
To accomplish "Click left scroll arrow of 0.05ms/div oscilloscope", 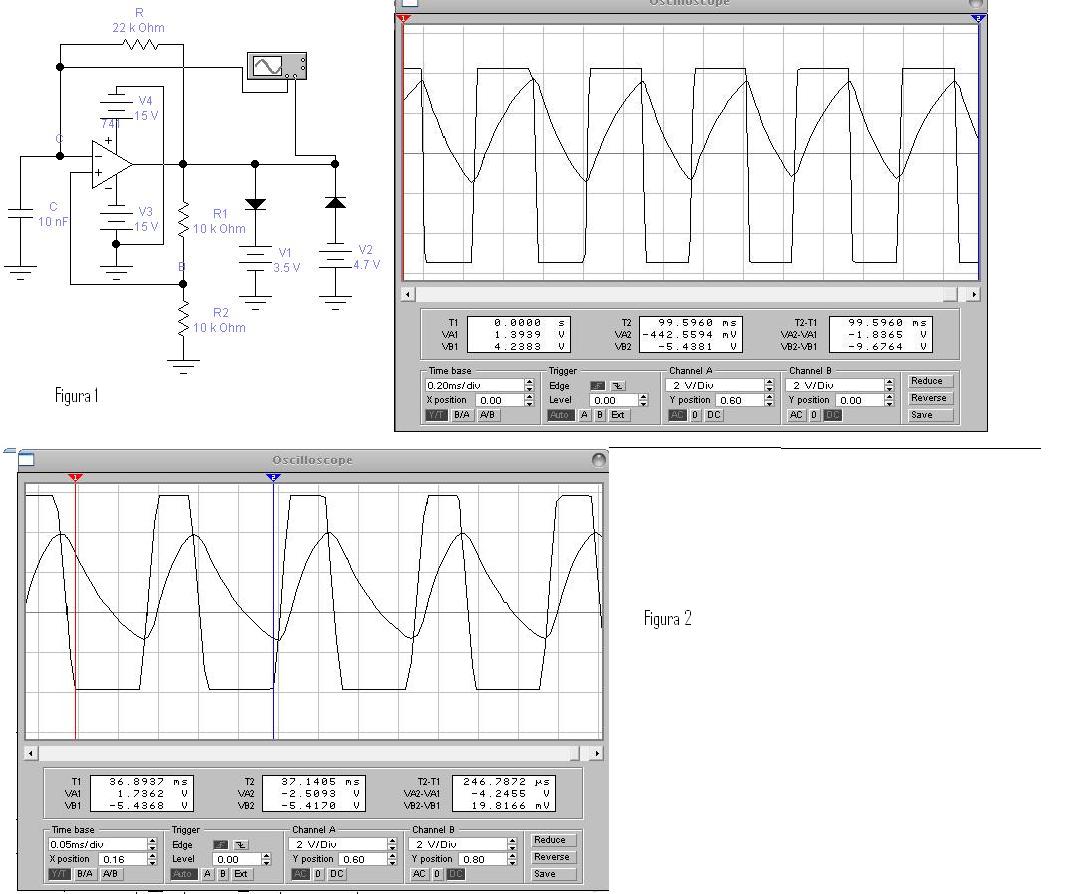I will pyautogui.click(x=31, y=753).
